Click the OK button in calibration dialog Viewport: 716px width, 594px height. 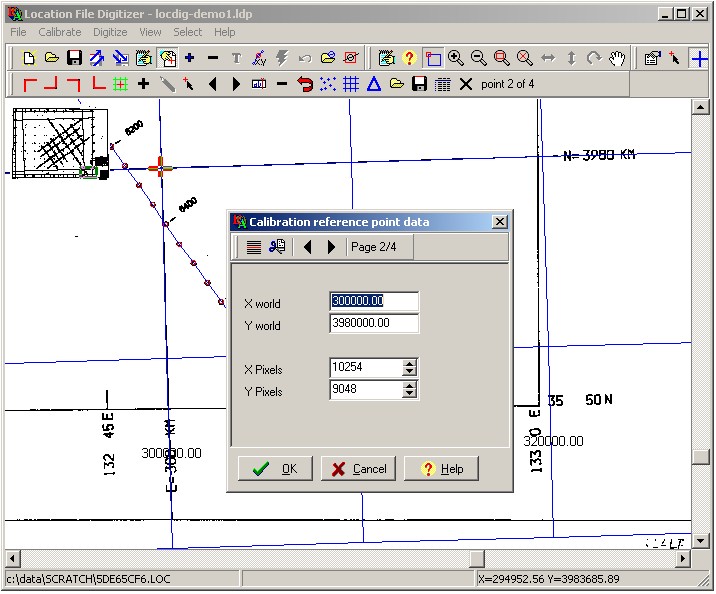point(275,468)
